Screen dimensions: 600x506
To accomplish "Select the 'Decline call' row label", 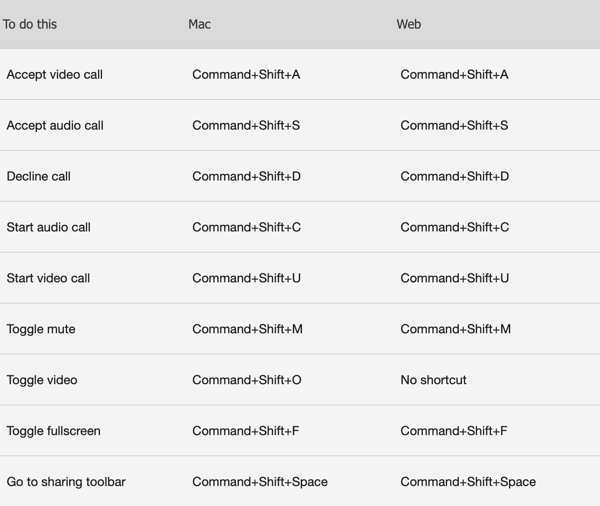I will (39, 176).
